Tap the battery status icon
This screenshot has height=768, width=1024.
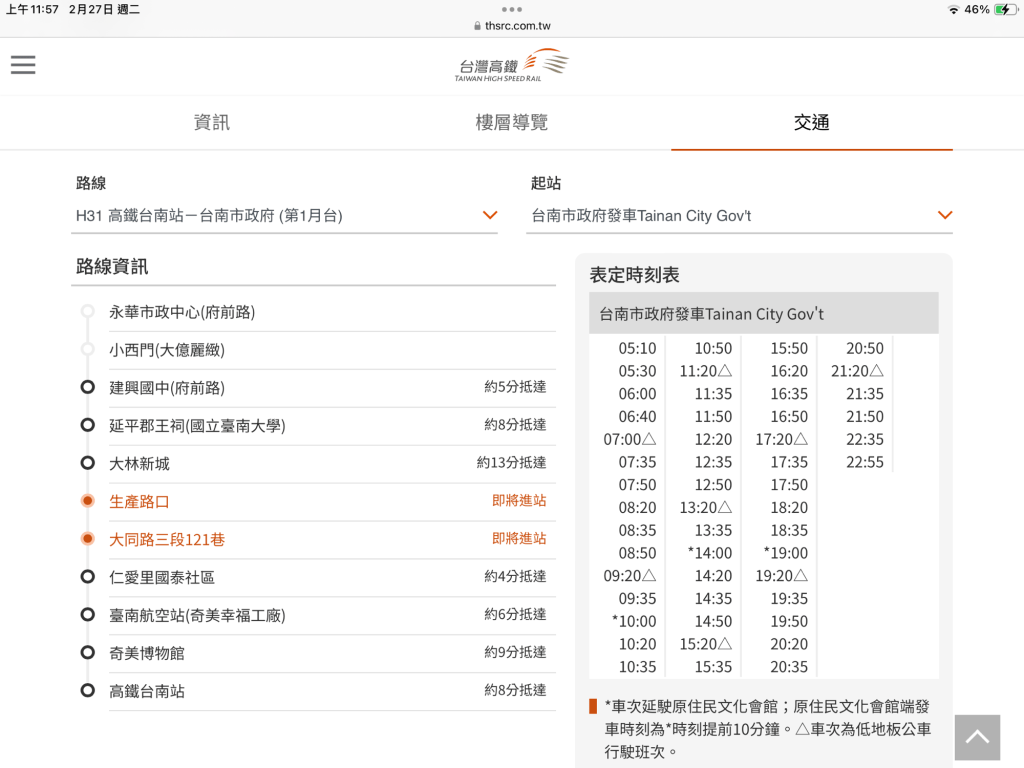(1003, 9)
